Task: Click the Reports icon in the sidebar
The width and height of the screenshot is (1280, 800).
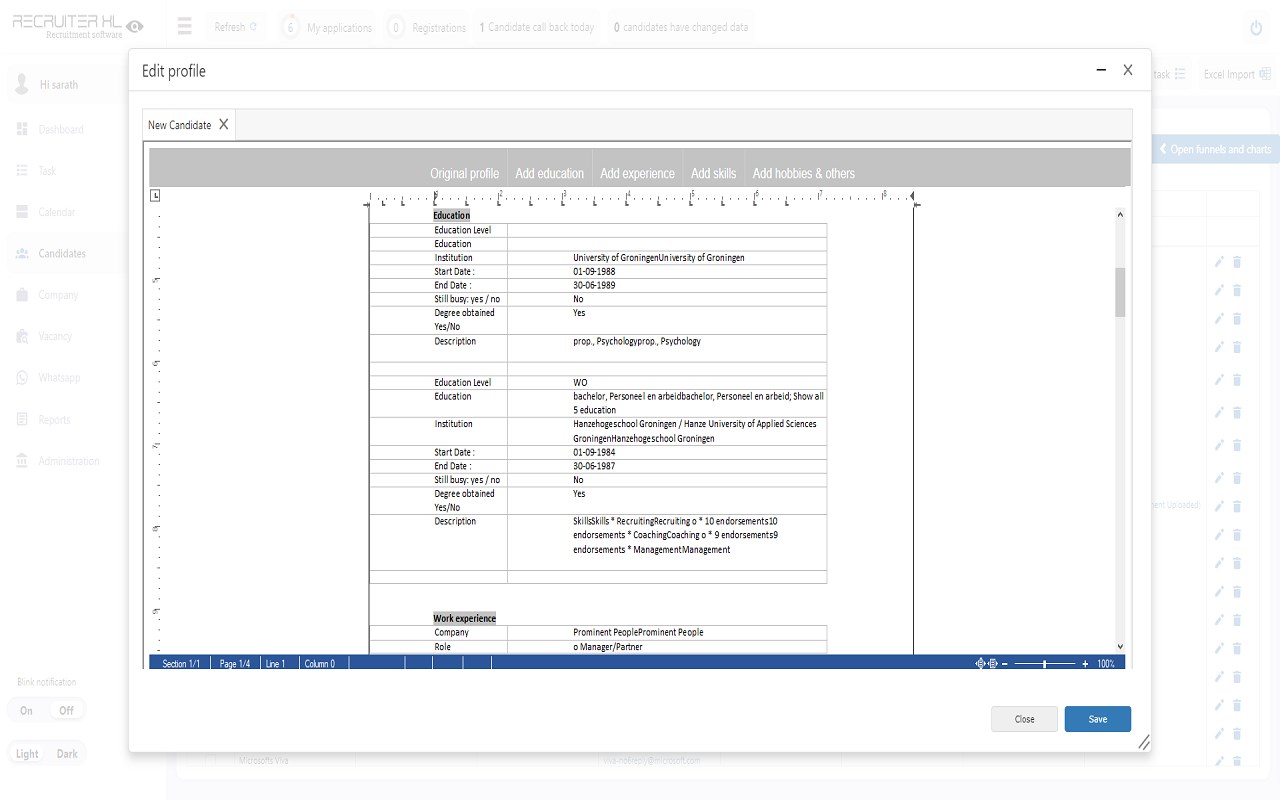Action: pyautogui.click(x=22, y=419)
